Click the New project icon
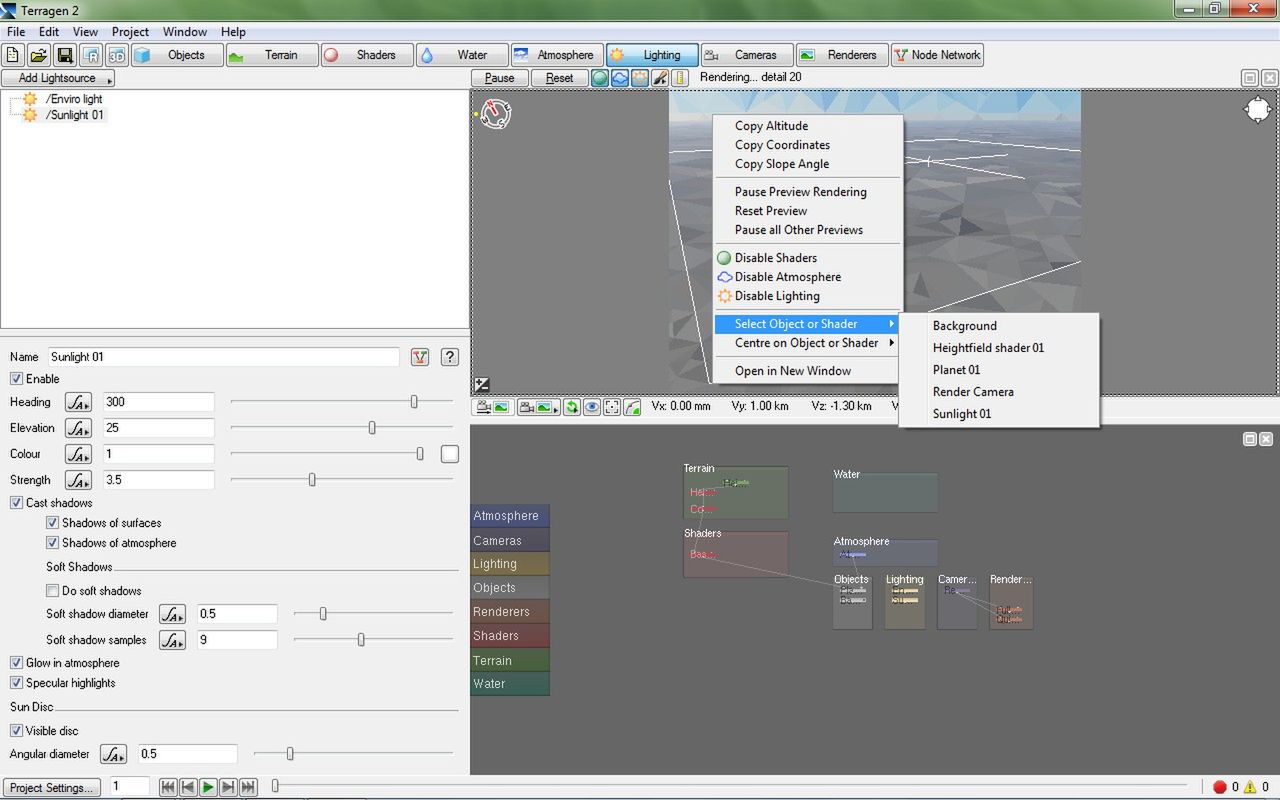 [x=14, y=55]
